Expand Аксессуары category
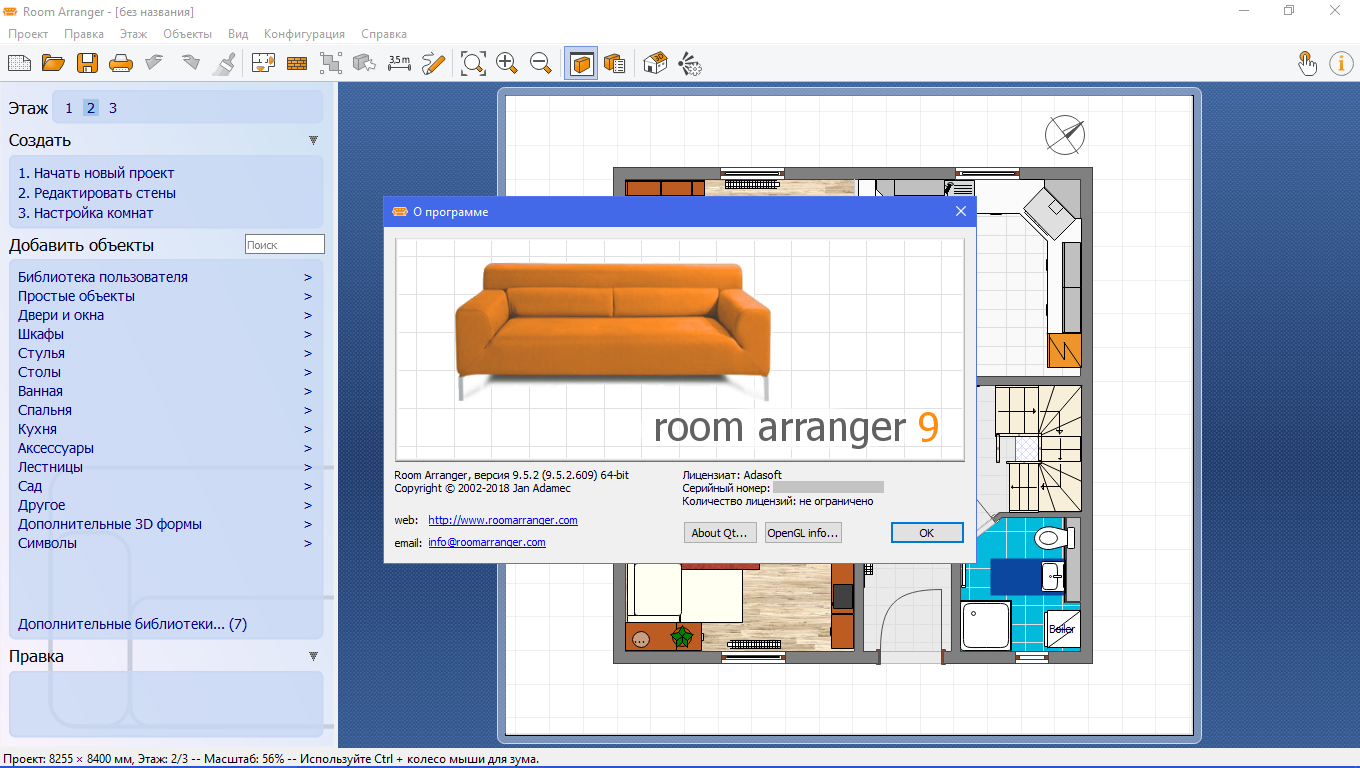This screenshot has width=1360, height=768. pos(165,448)
